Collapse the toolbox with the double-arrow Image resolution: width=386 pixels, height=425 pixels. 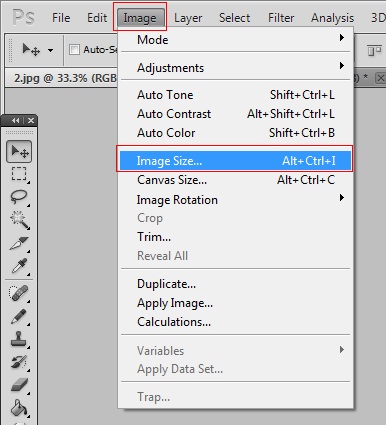click(x=16, y=121)
